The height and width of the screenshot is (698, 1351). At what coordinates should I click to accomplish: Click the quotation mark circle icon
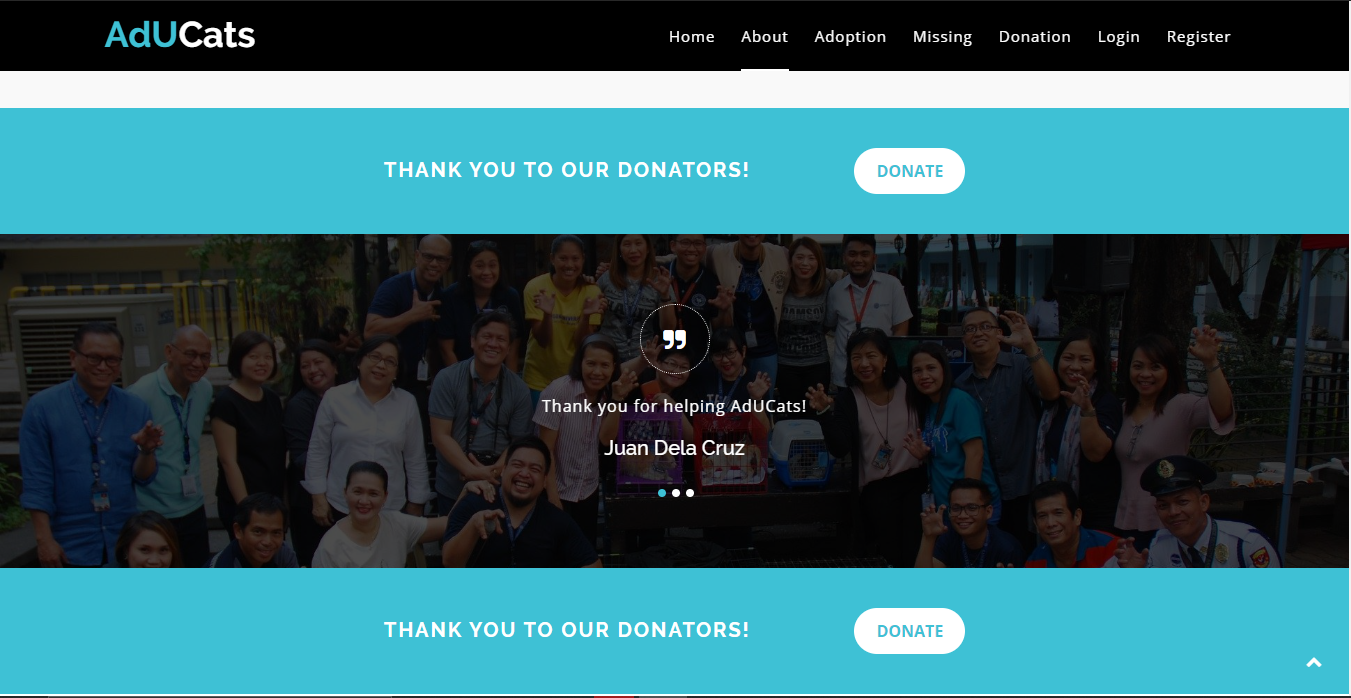(x=675, y=339)
